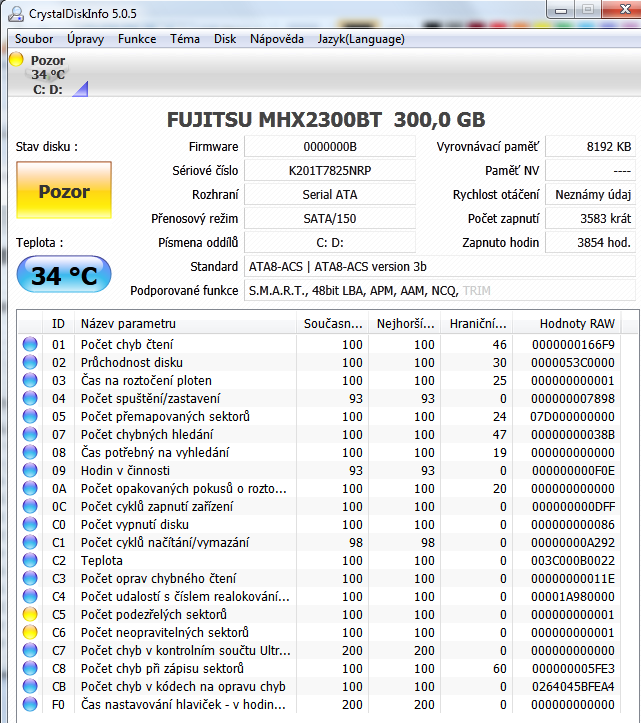Screen dimensions: 641x723
Task: Click the Název parametru column header
Action: click(185, 324)
